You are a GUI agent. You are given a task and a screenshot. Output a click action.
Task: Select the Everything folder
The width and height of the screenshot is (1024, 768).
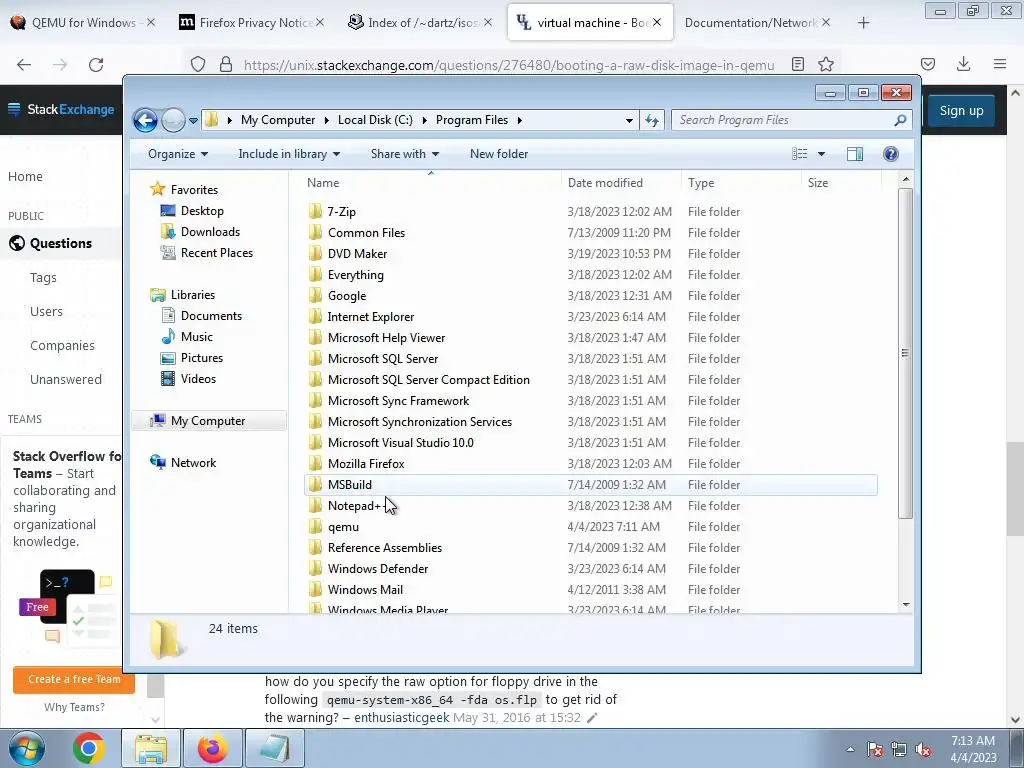355,275
